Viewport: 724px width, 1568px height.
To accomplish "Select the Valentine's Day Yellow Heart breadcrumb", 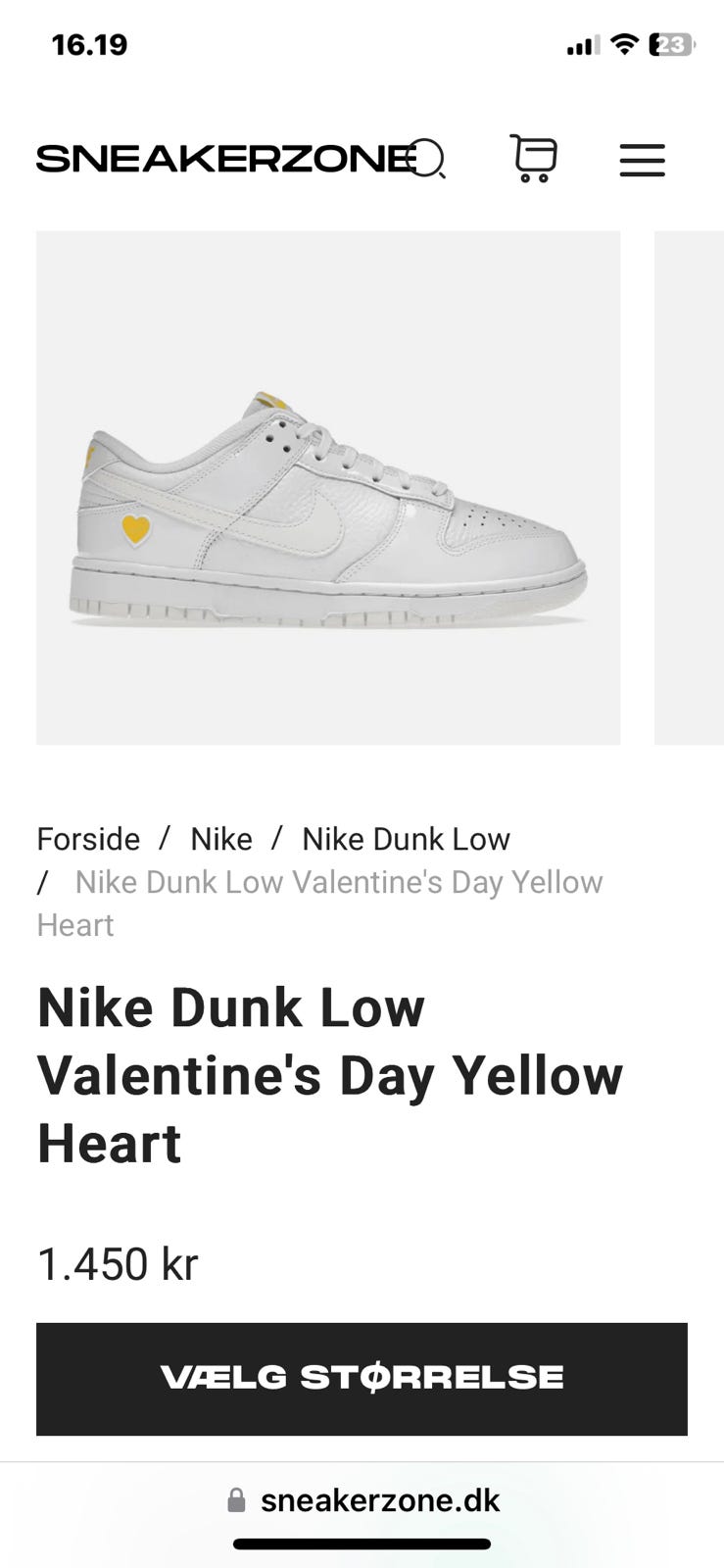I will pos(319,904).
